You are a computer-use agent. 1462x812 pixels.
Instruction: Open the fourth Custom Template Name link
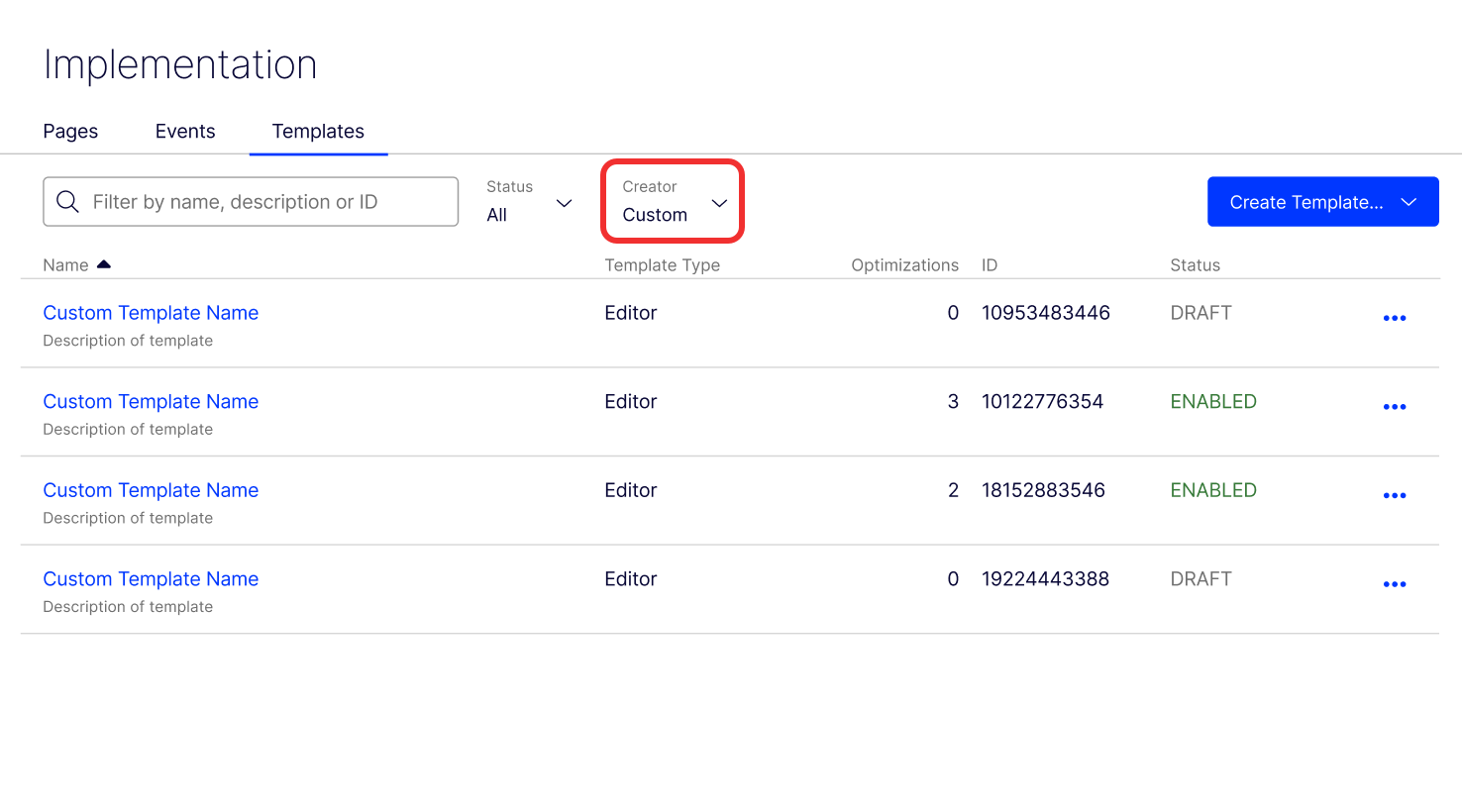pos(151,579)
